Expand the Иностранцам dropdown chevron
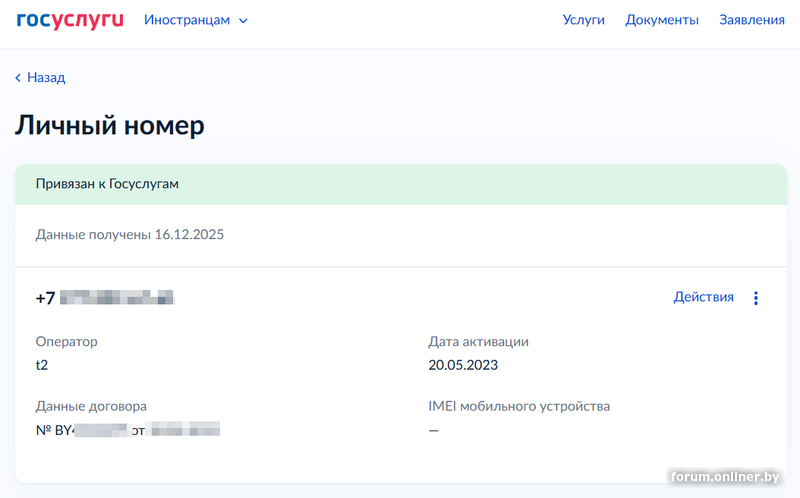The width and height of the screenshot is (800, 498). coord(243,21)
